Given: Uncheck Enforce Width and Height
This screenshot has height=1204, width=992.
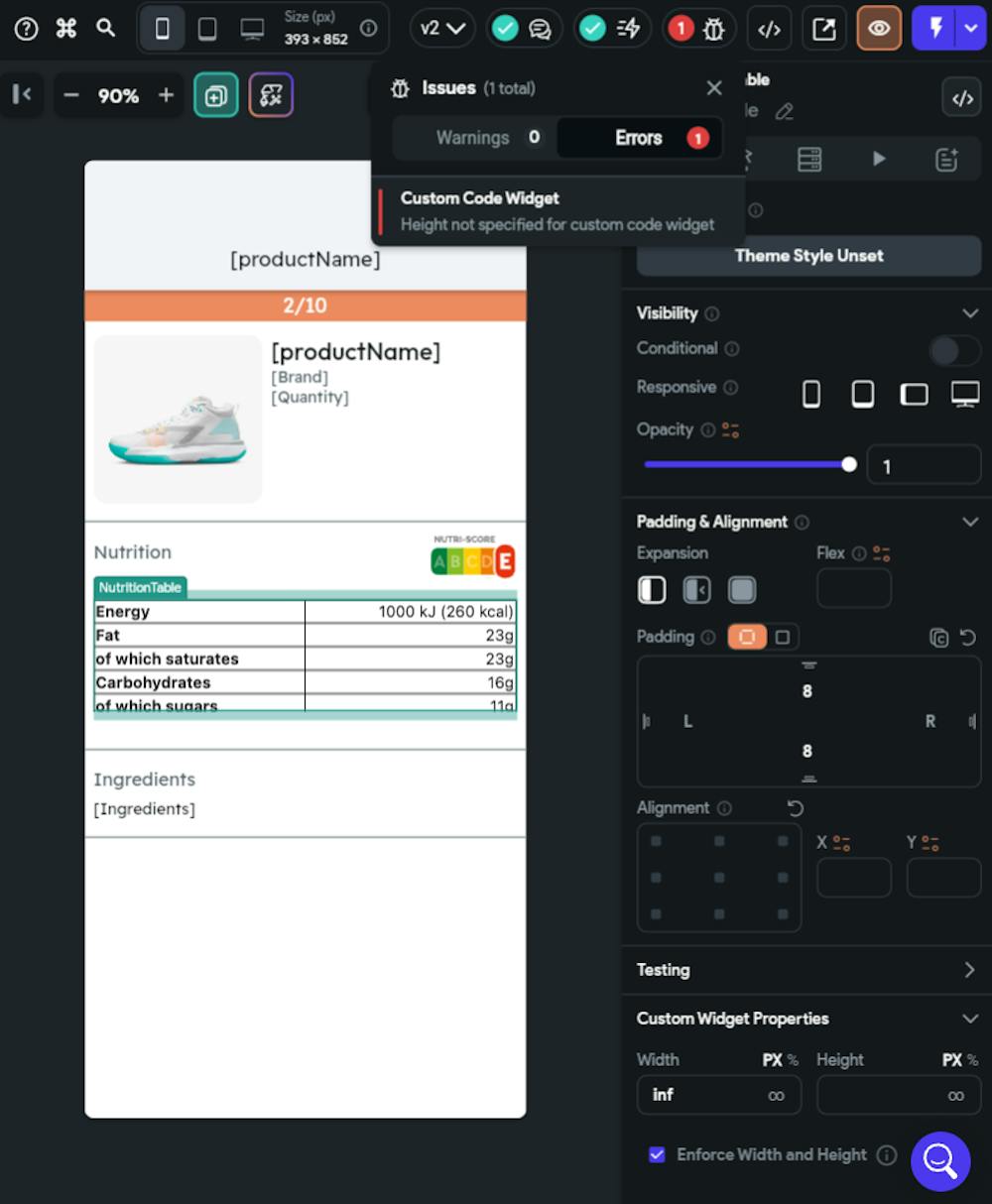Looking at the screenshot, I should click(657, 1154).
